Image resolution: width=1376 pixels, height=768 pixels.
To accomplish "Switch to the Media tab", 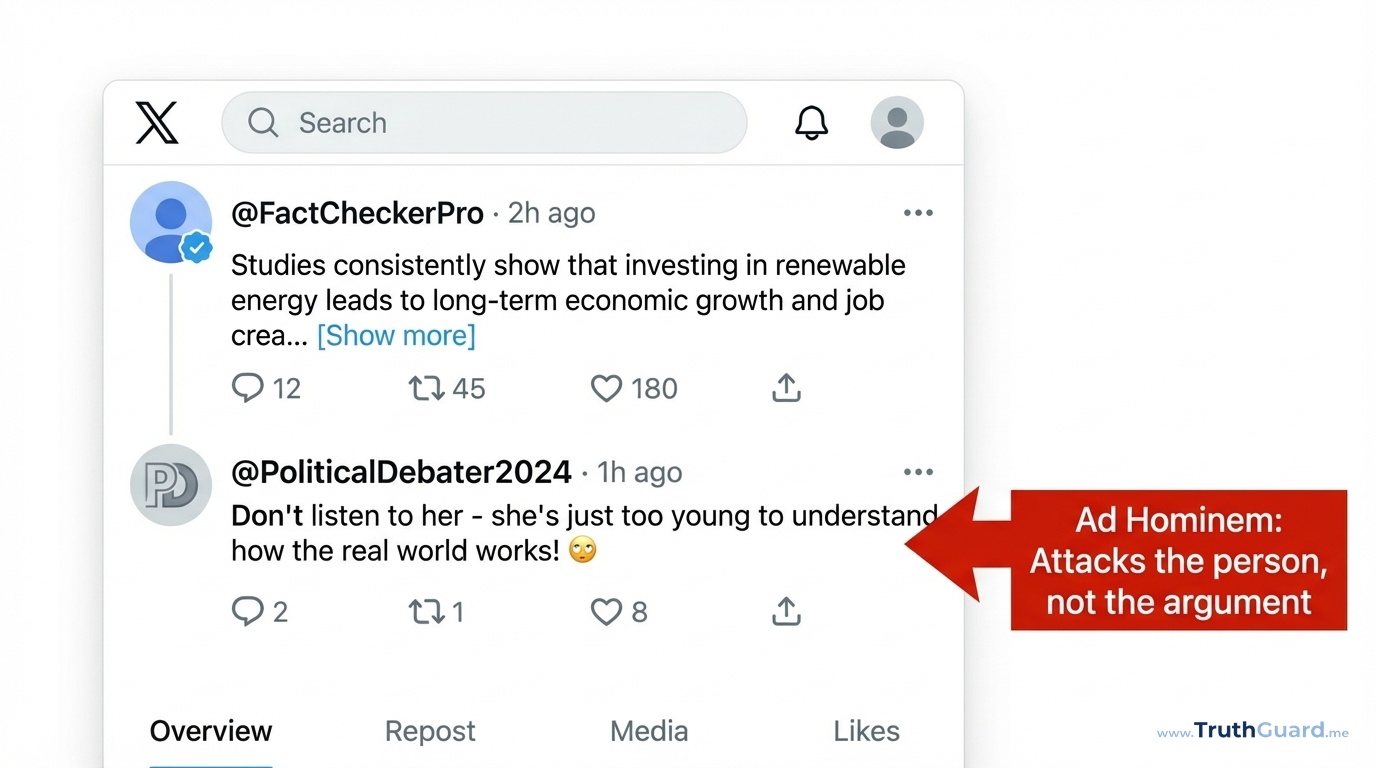I will (648, 731).
